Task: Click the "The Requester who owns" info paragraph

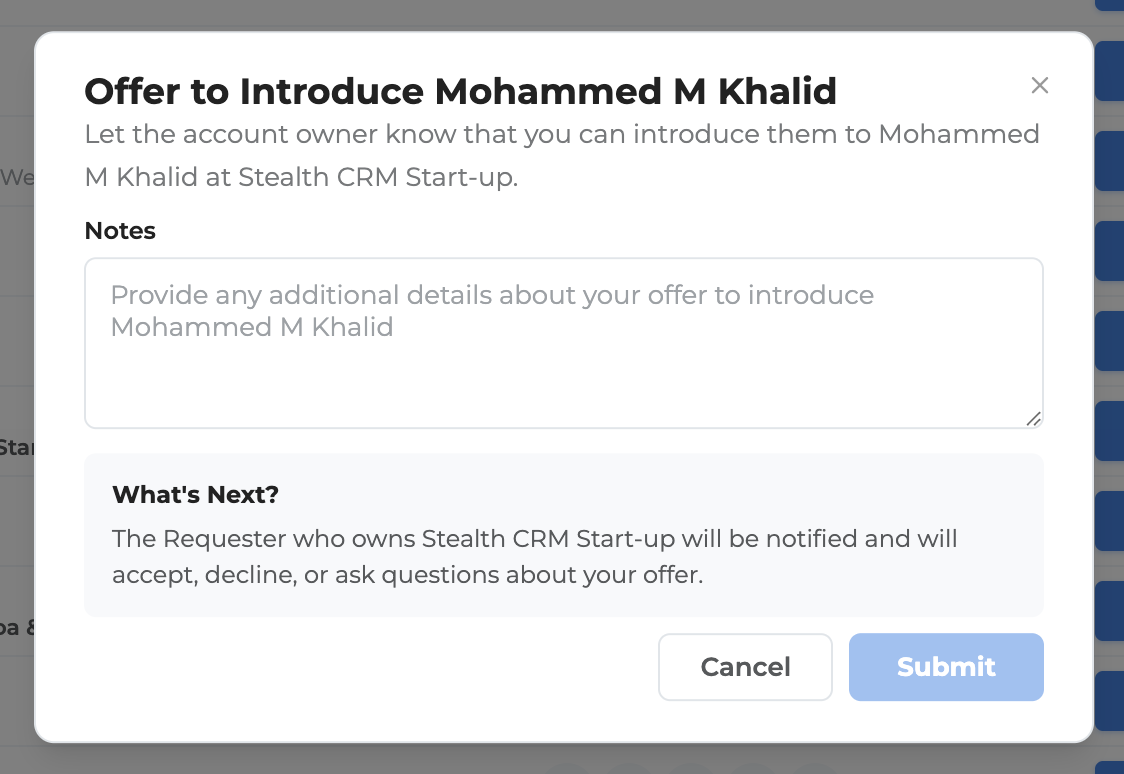Action: click(x=535, y=557)
